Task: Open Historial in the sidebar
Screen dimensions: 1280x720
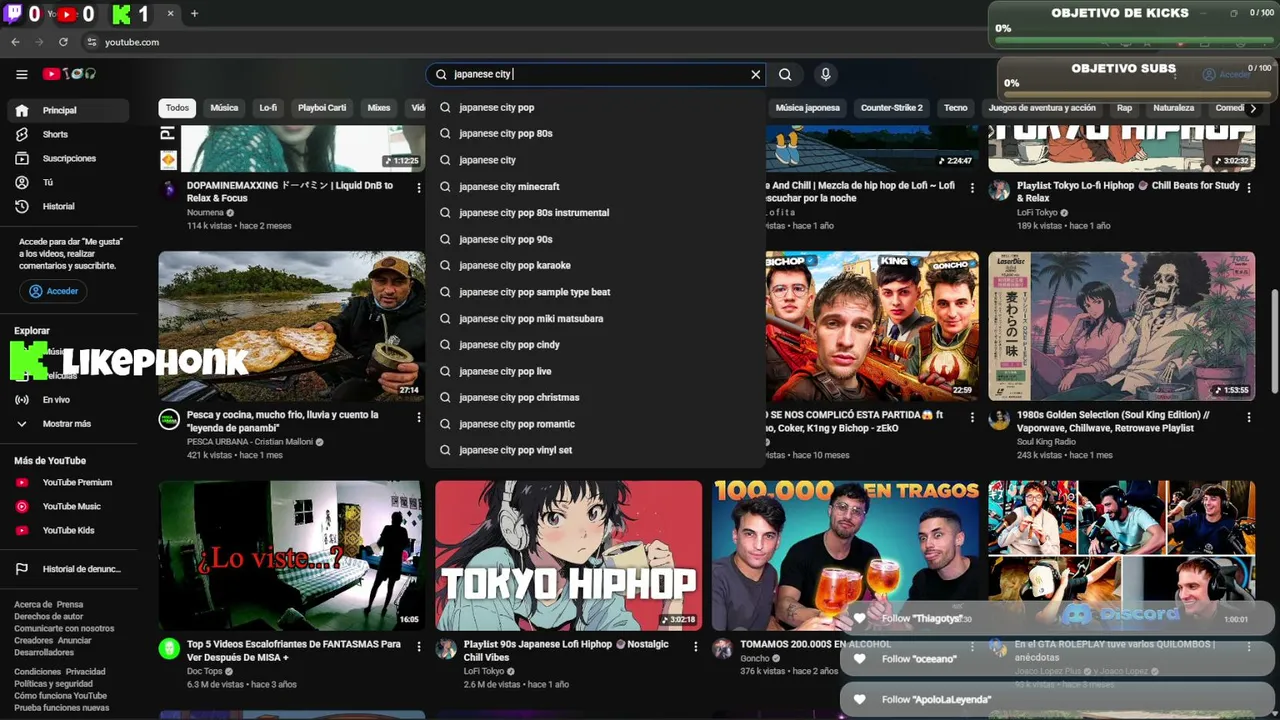Action: point(68,206)
